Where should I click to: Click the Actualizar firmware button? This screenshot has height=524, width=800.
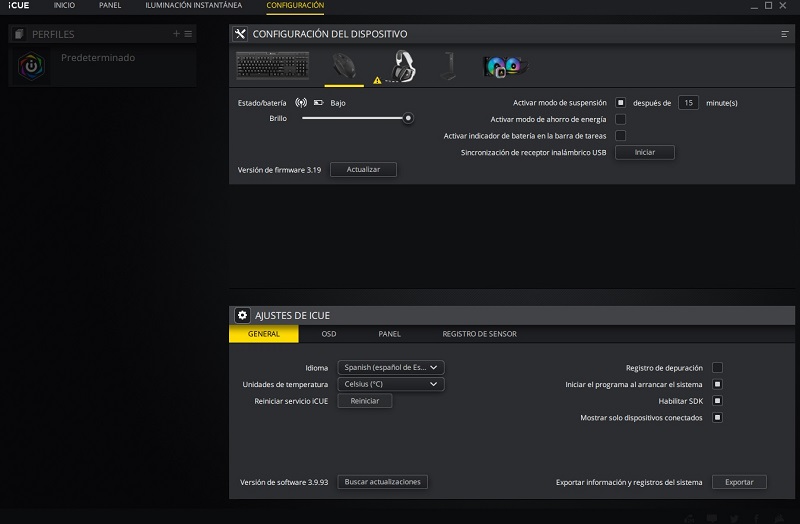363,170
